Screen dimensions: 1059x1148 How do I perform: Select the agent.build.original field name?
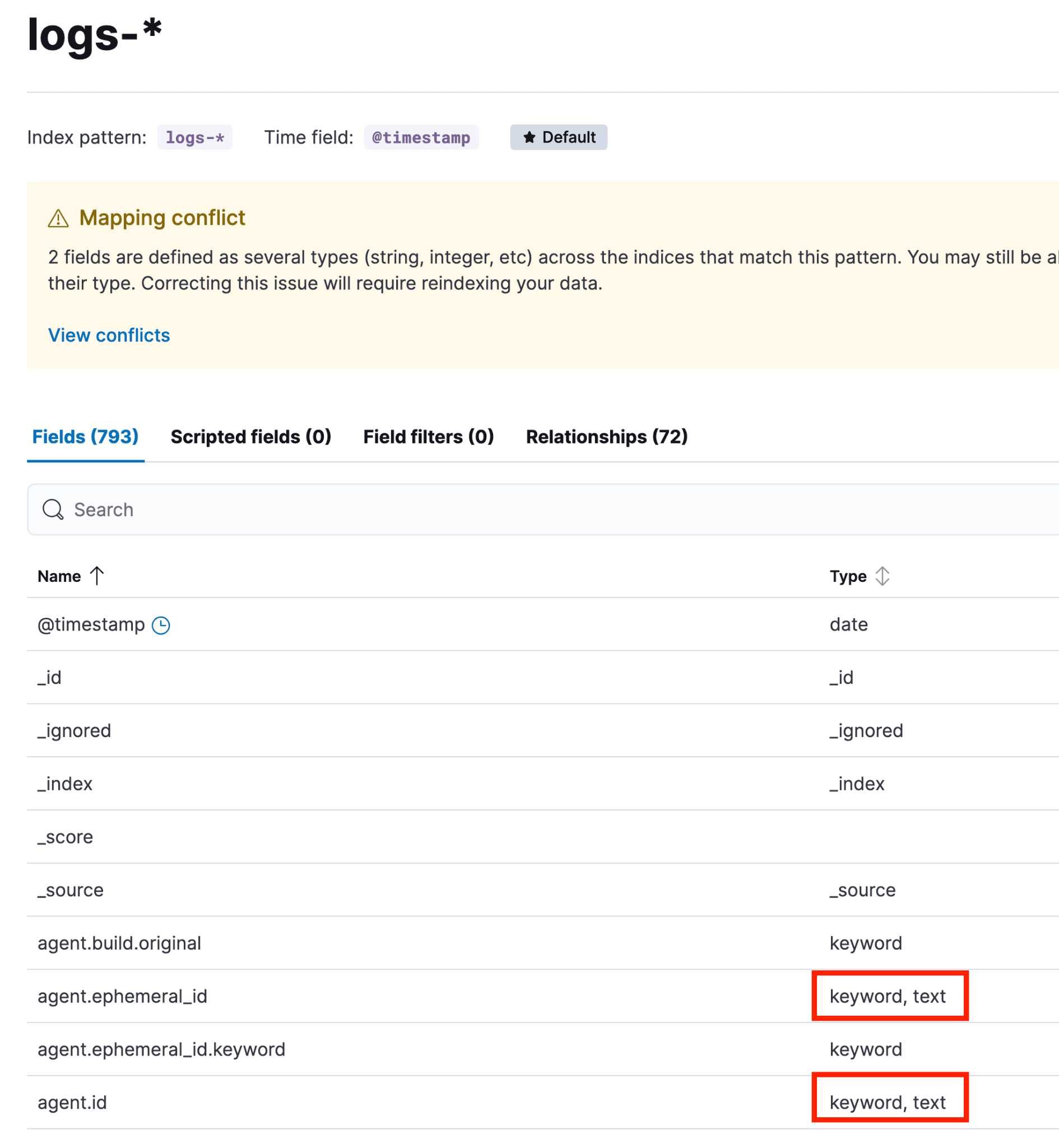(119, 943)
